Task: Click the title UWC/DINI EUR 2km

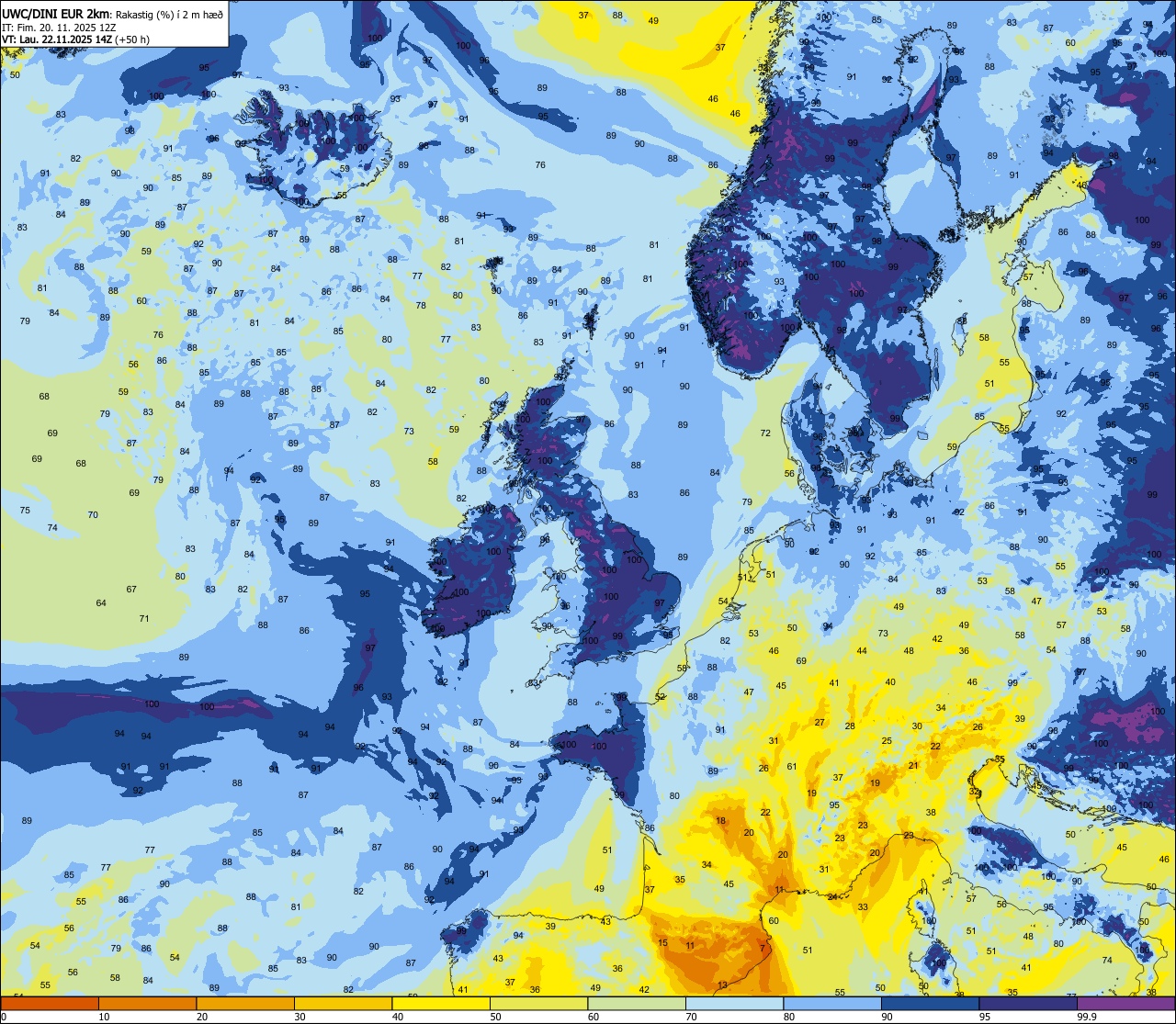Action: [x=55, y=13]
